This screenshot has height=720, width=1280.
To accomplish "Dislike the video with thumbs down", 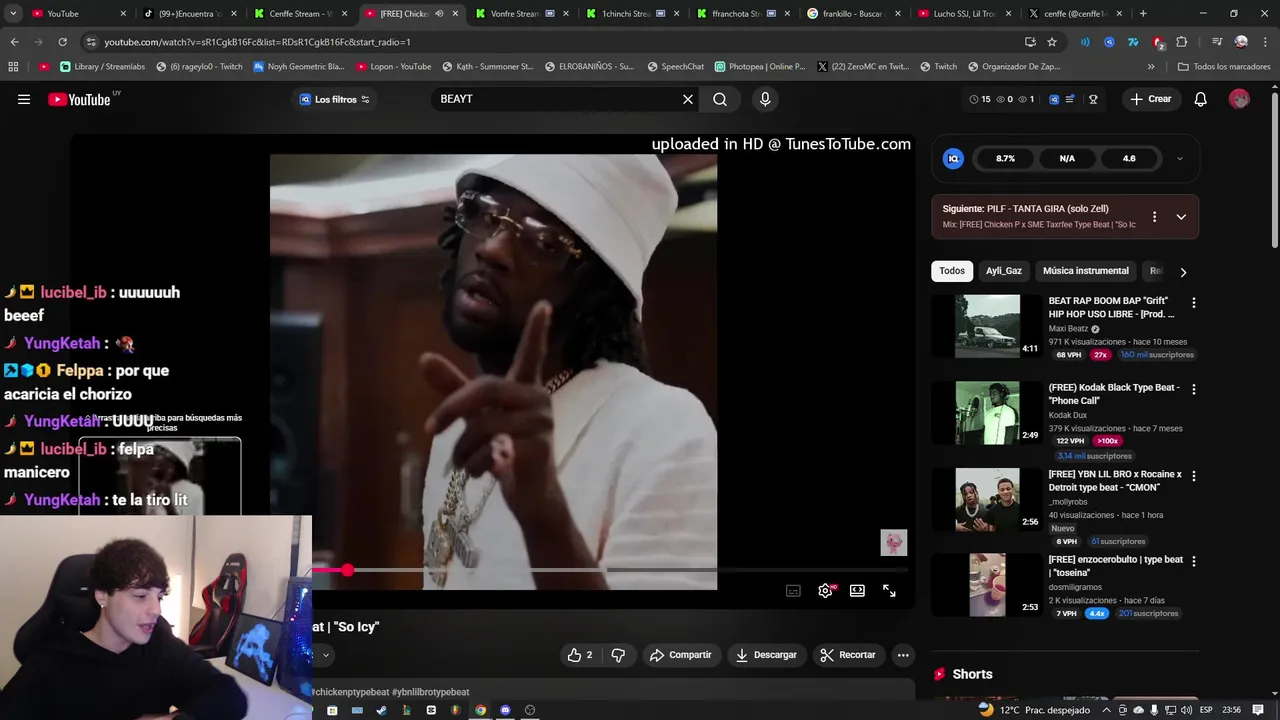I will [618, 655].
